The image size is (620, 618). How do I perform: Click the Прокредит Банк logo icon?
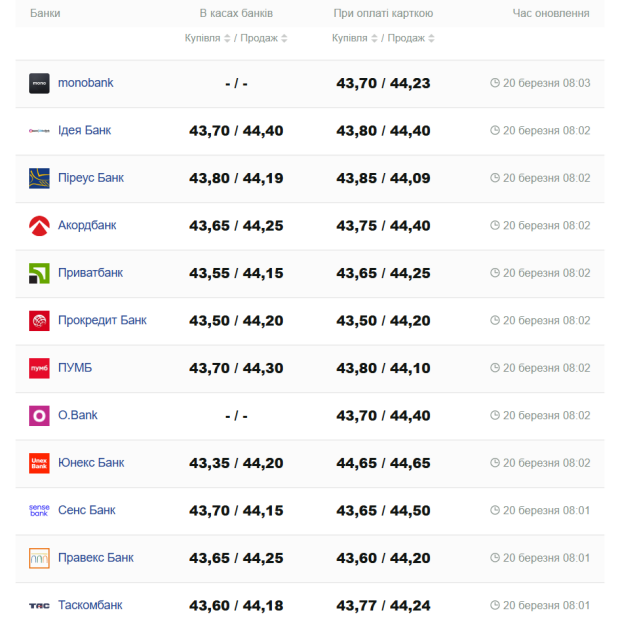pos(39,321)
